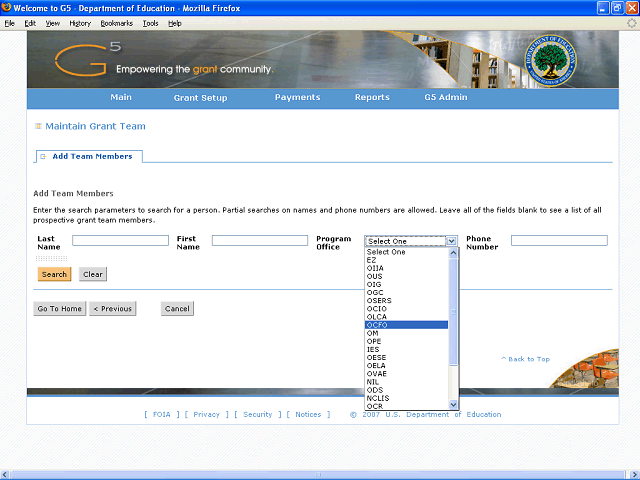640x480 pixels.
Task: Click the dropdown list scrollbar thumb
Action: click(x=453, y=311)
